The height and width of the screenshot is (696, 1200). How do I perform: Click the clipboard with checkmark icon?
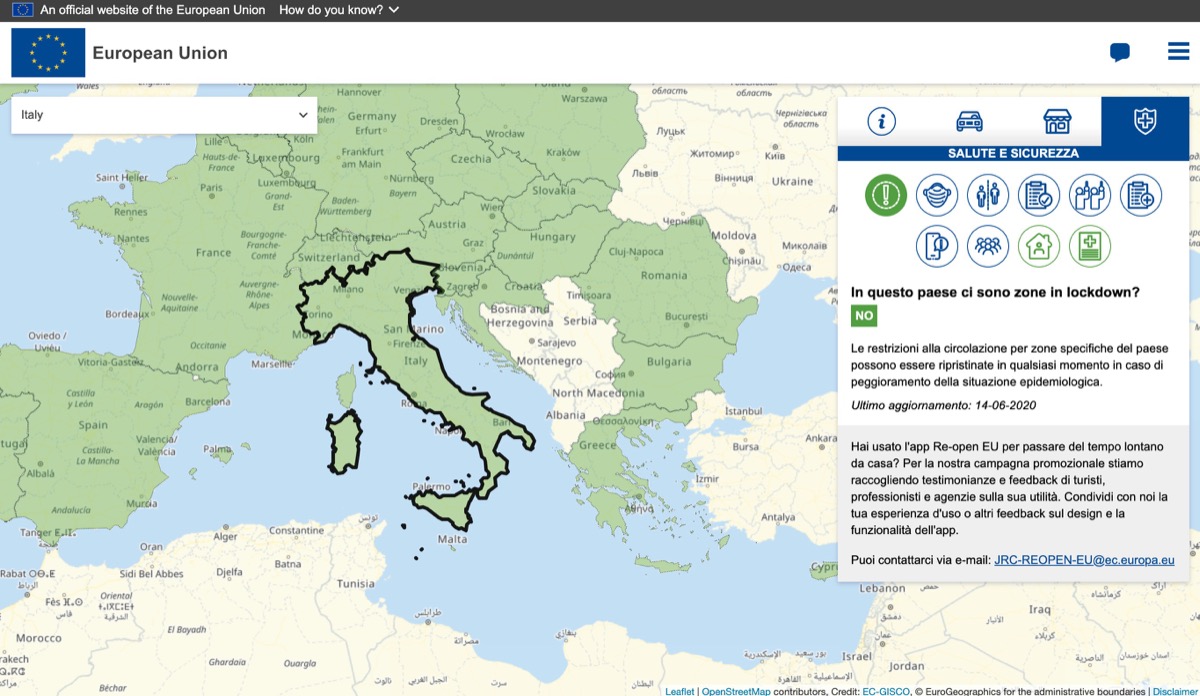click(x=1039, y=195)
